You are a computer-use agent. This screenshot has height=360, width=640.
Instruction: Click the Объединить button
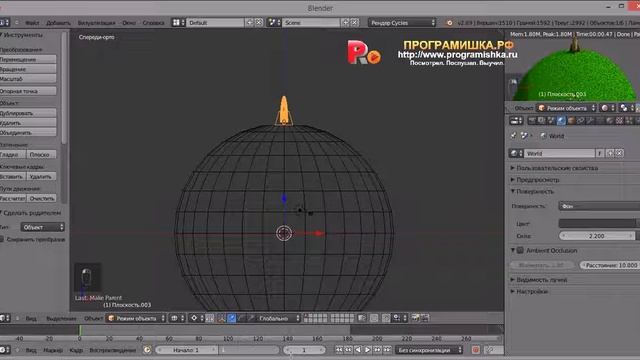(28, 133)
